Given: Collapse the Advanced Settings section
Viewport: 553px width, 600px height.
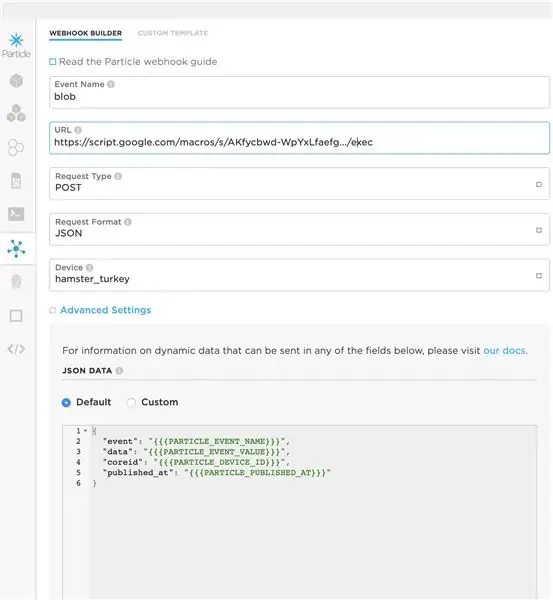Looking at the screenshot, I should point(106,310).
